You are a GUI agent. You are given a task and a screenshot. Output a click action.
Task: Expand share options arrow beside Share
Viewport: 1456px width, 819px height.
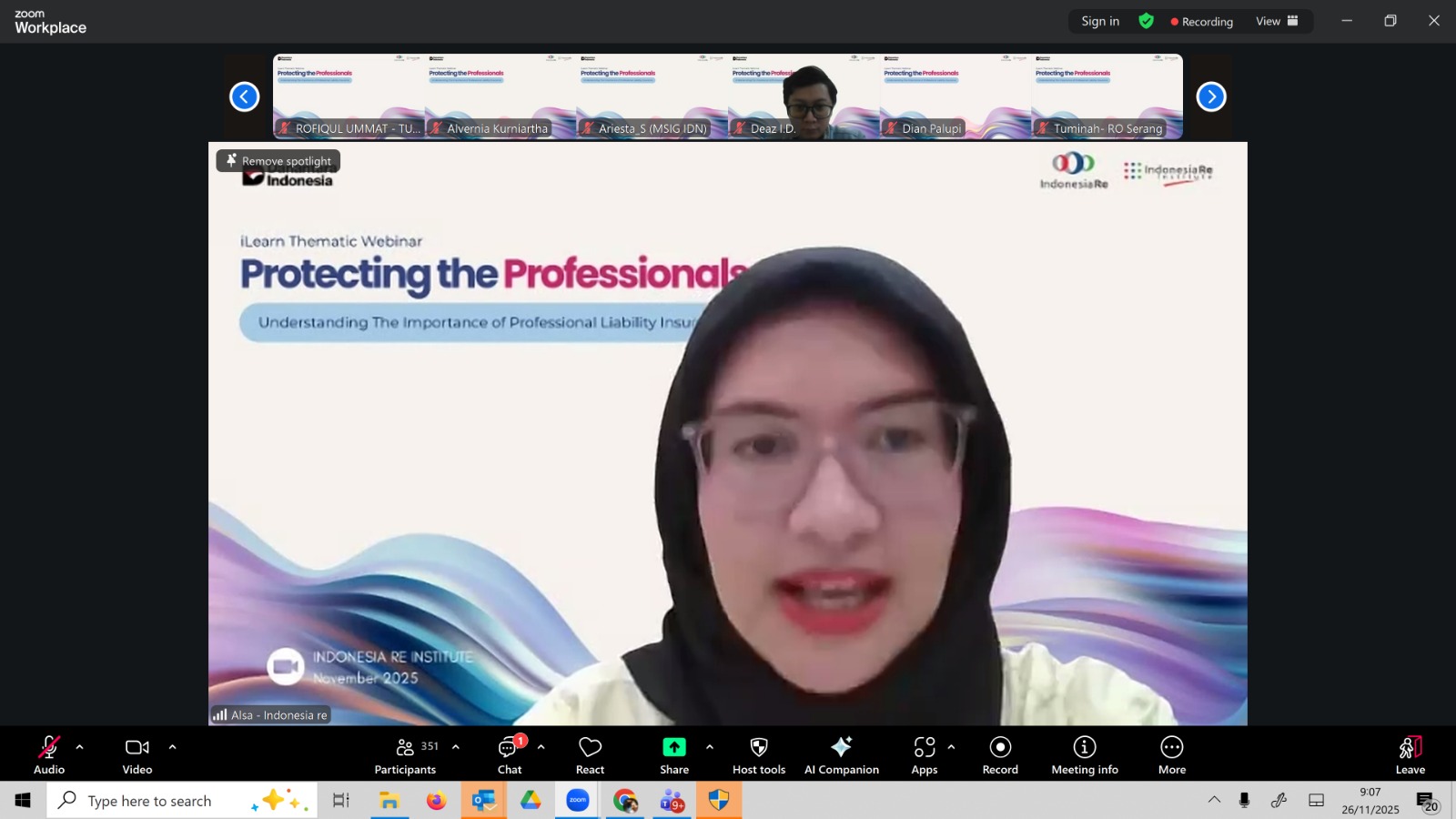[710, 747]
